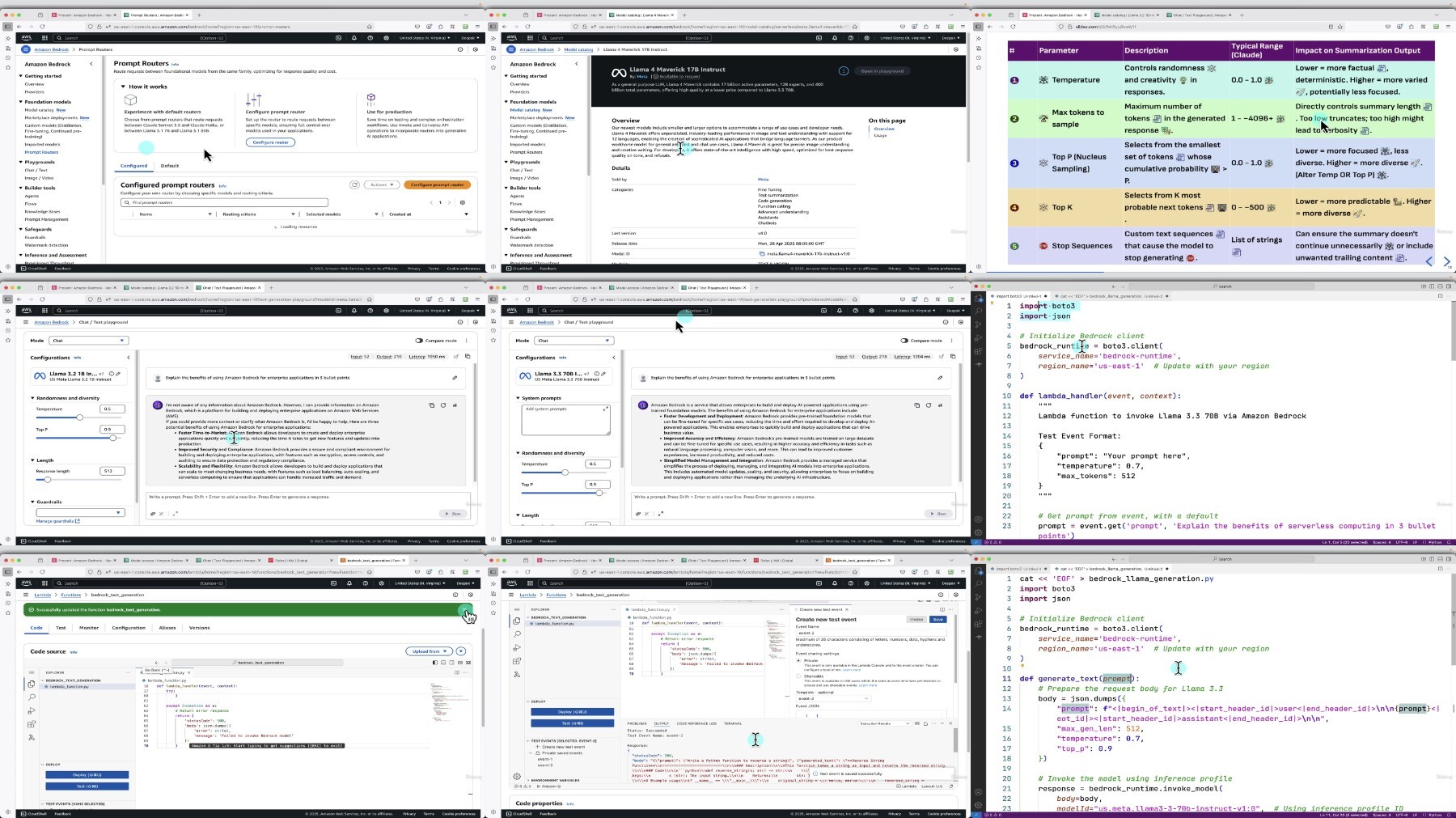1456x818 pixels.
Task: Open settings gear in Lambda test-event window
Action: coord(517,777)
